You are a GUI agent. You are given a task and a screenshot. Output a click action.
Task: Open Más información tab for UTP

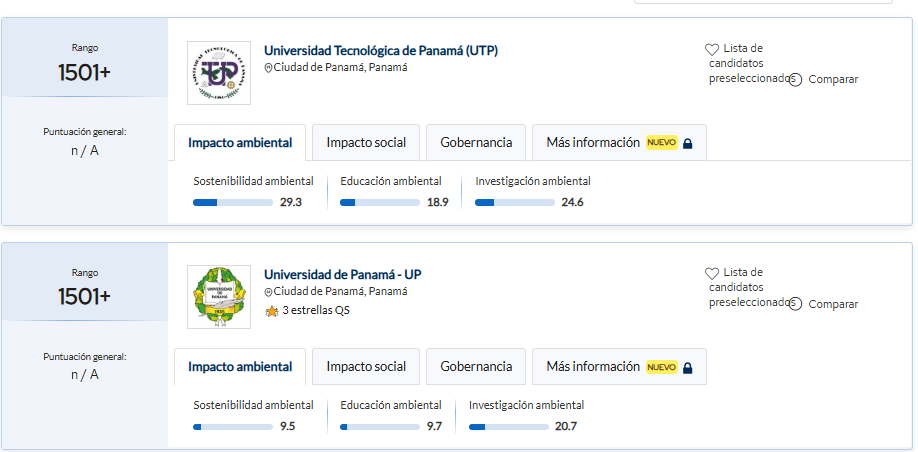tap(619, 142)
